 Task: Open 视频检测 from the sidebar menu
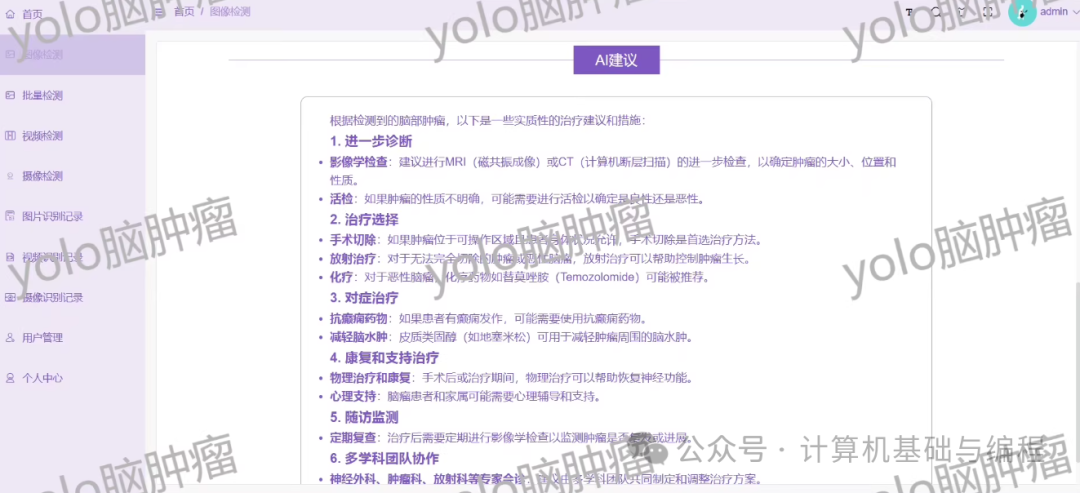(x=72, y=136)
